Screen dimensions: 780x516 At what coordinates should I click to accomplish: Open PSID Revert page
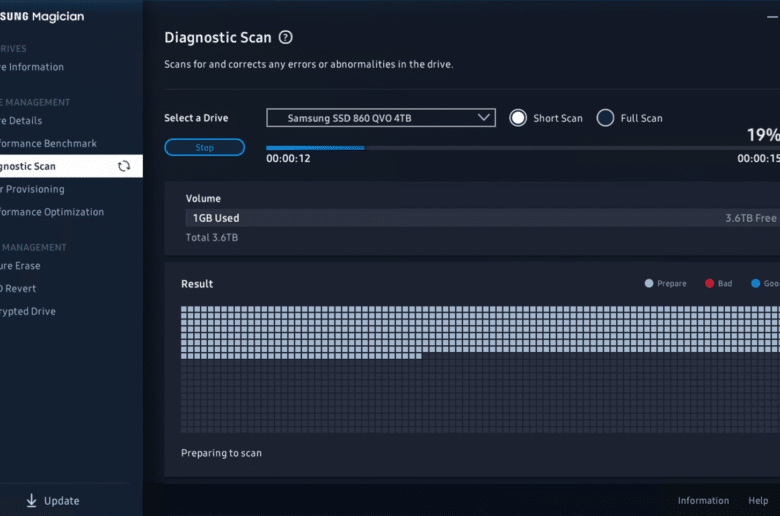[x=18, y=289]
